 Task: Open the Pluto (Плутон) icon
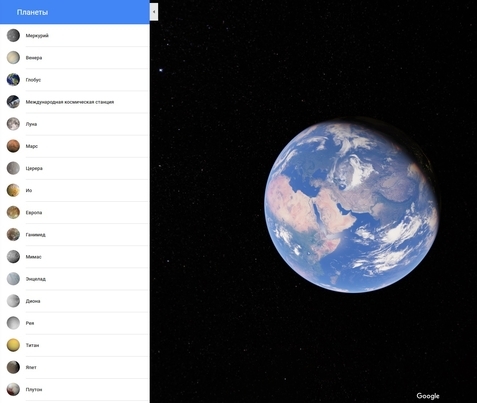pos(13,389)
